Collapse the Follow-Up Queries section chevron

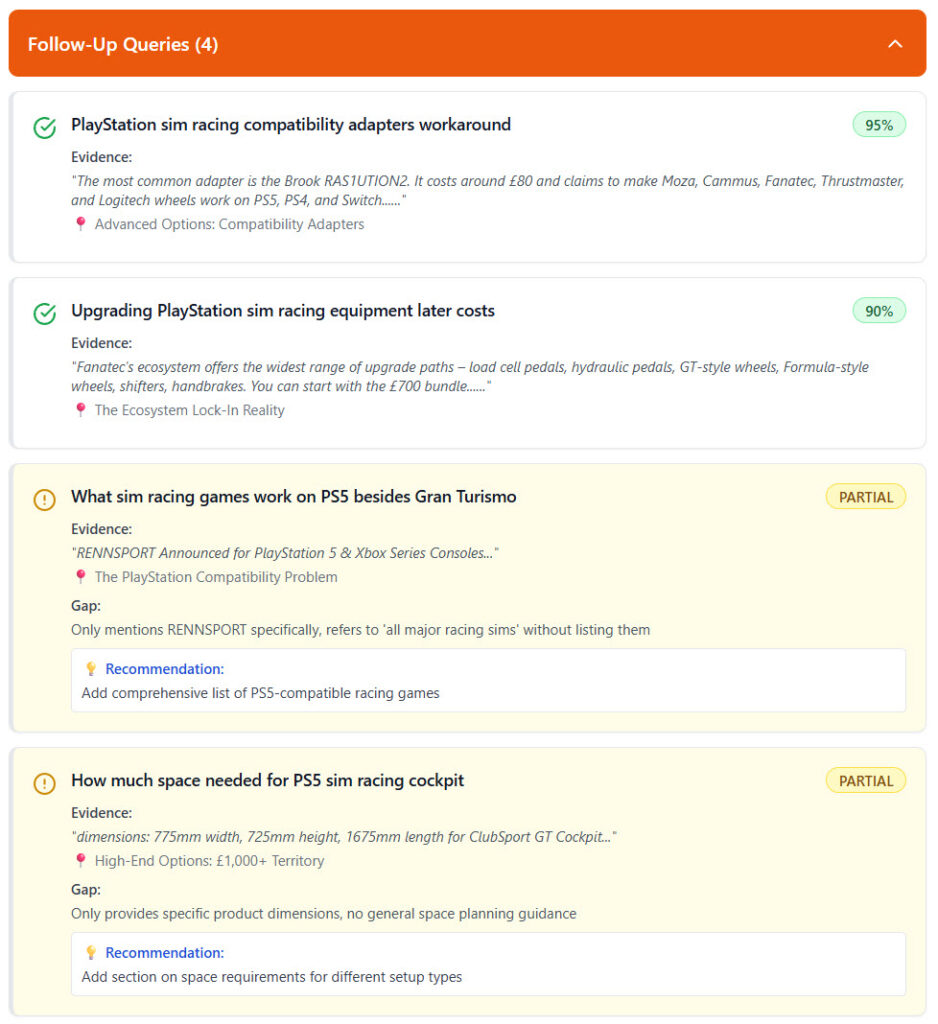pos(895,44)
